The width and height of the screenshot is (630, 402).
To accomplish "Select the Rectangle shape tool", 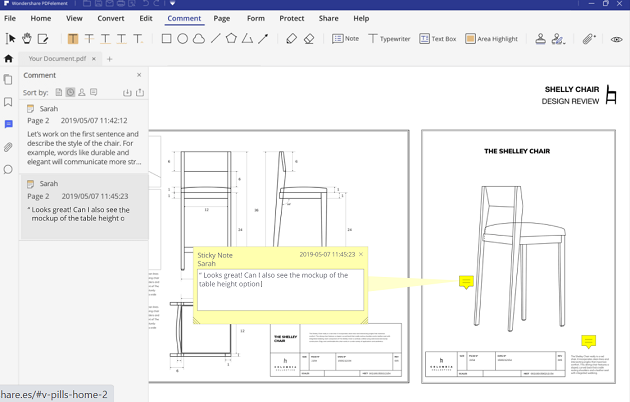I will tap(166, 39).
